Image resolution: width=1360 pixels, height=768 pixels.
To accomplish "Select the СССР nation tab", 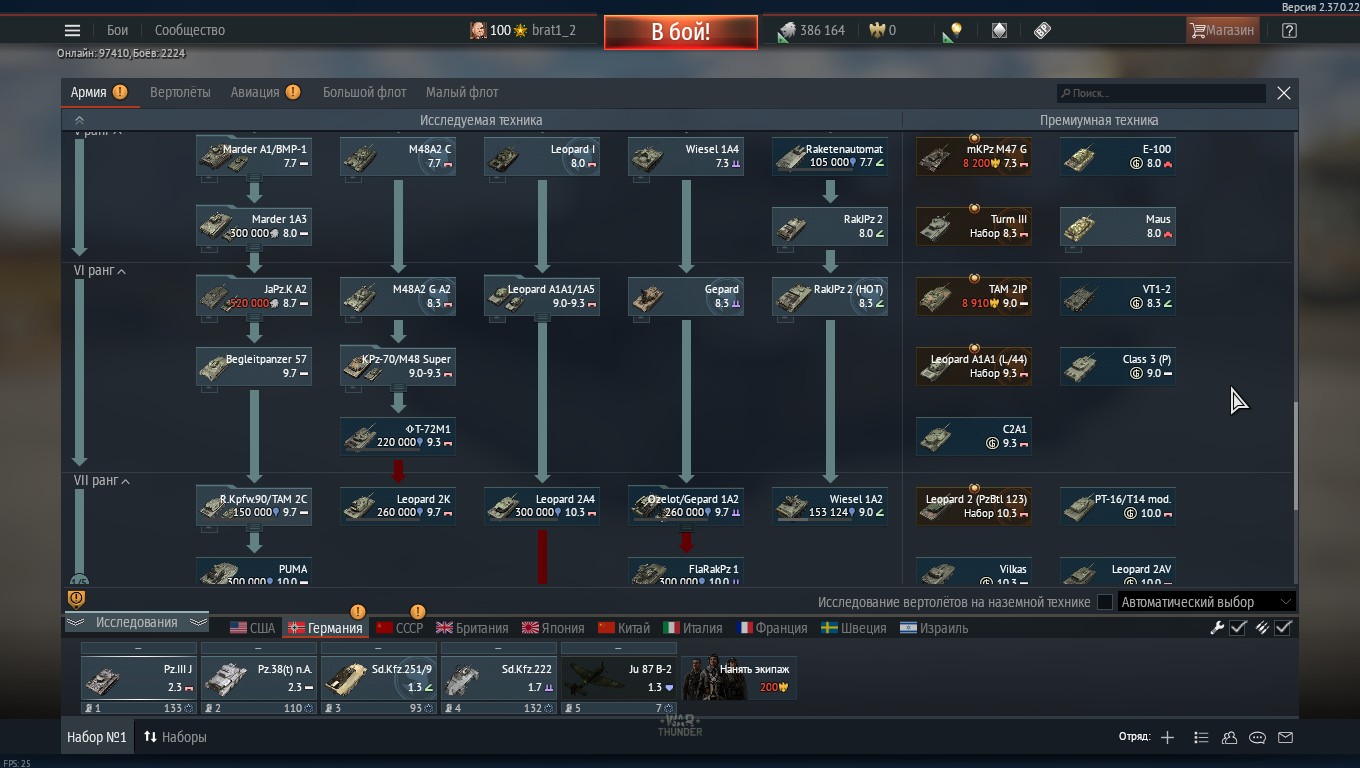I will (x=399, y=628).
